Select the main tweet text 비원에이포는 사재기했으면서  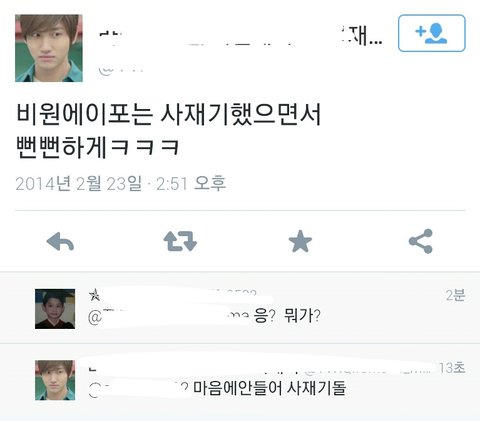168,114
